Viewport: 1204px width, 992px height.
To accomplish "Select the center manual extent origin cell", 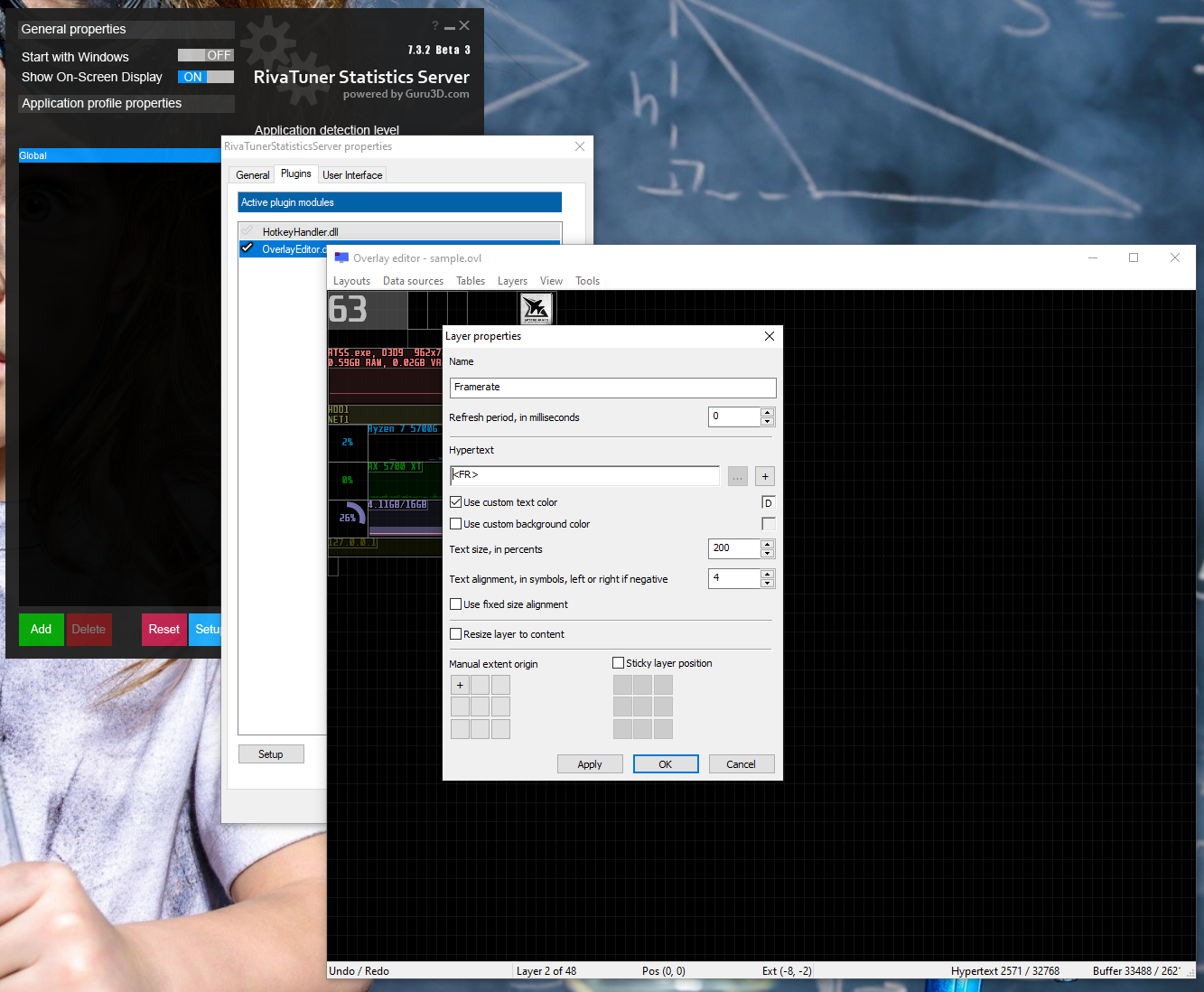I will point(481,707).
